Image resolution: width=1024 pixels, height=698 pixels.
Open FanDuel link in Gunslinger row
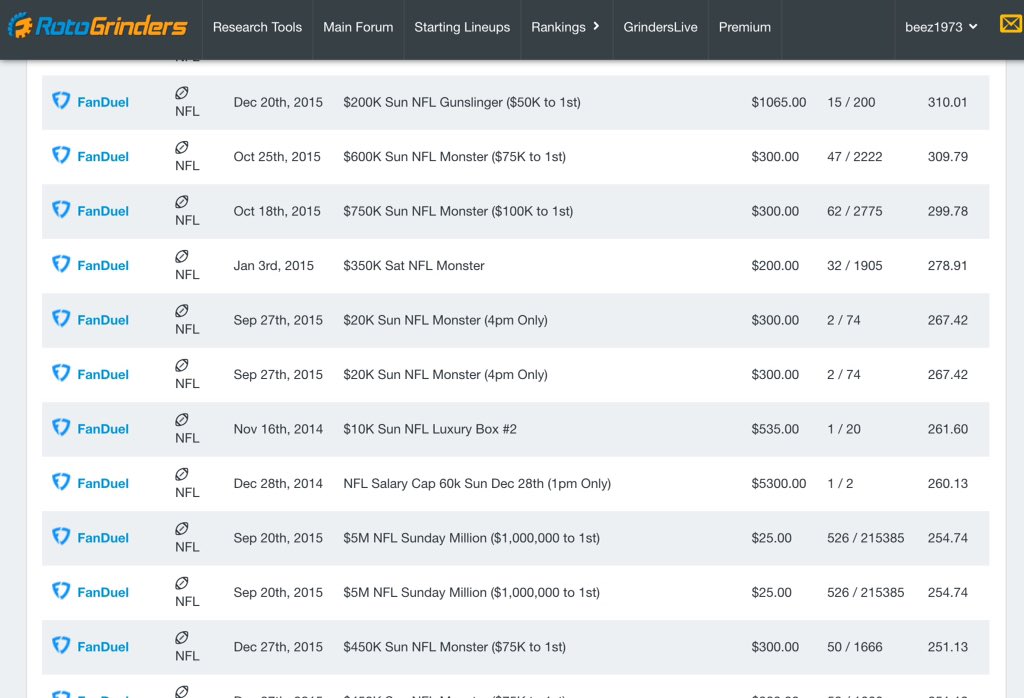[103, 103]
